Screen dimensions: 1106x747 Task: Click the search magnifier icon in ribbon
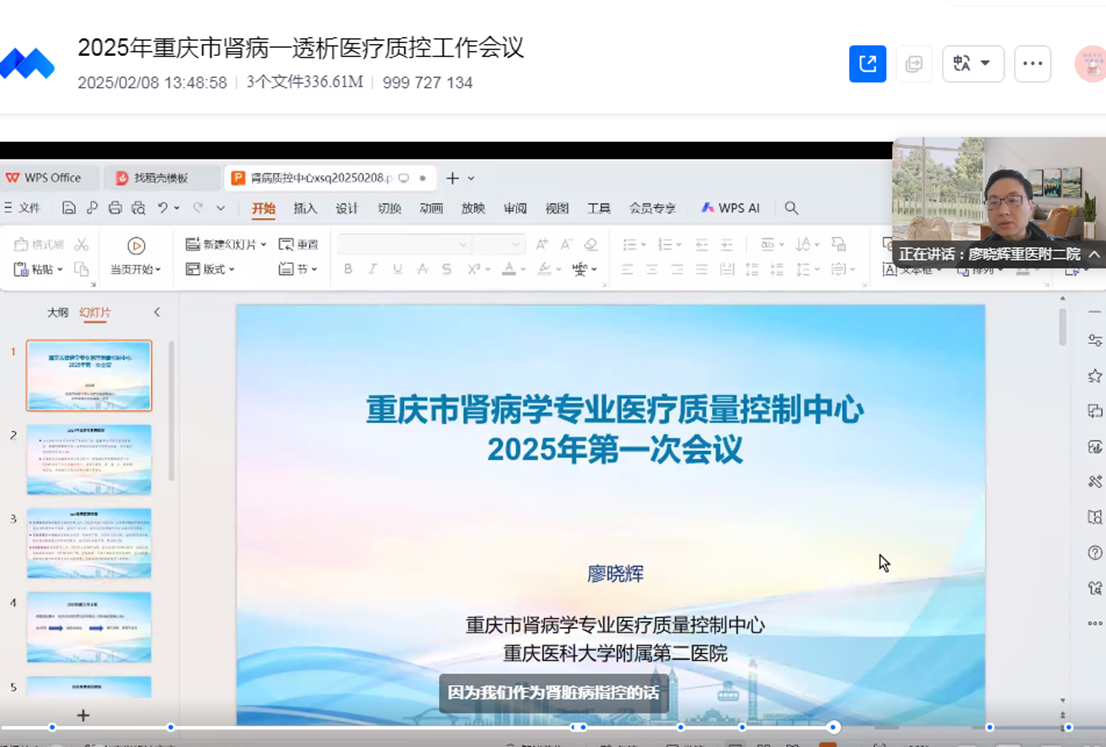(791, 208)
